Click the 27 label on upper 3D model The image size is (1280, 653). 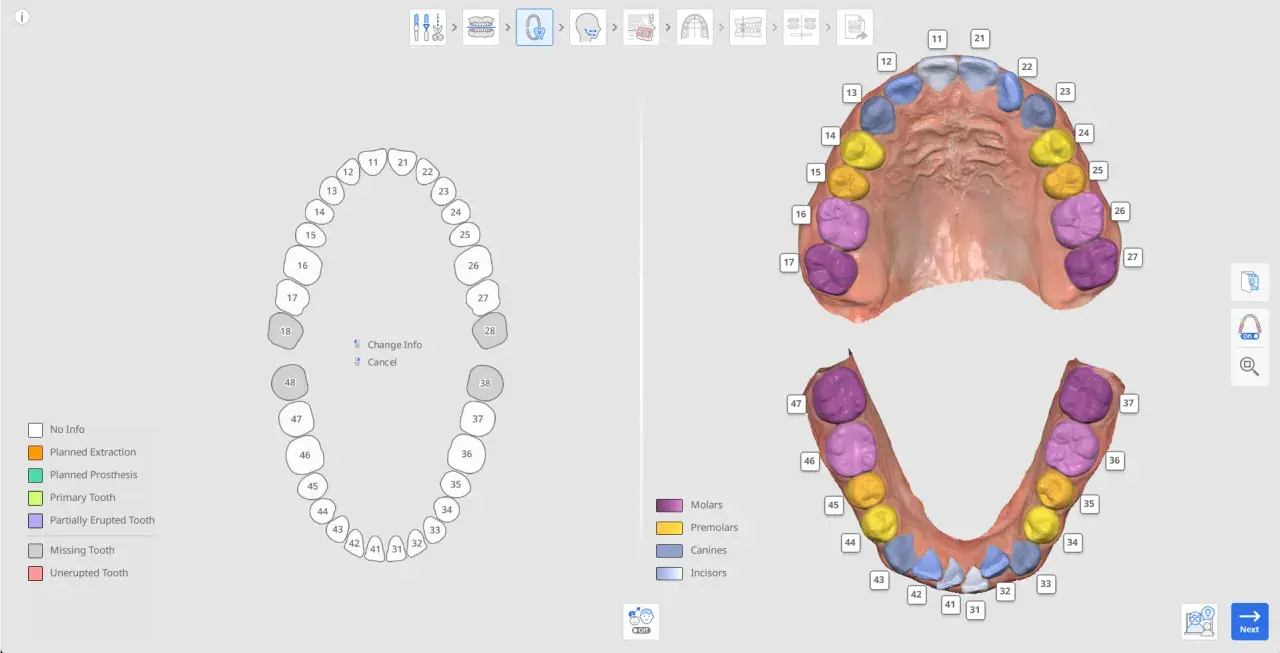coord(1132,257)
